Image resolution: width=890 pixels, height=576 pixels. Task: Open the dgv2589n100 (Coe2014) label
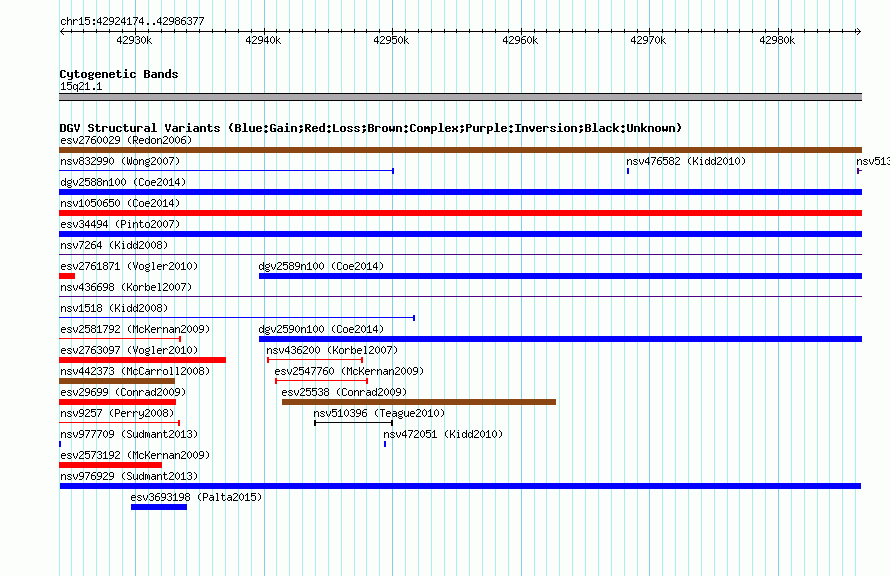(x=321, y=266)
